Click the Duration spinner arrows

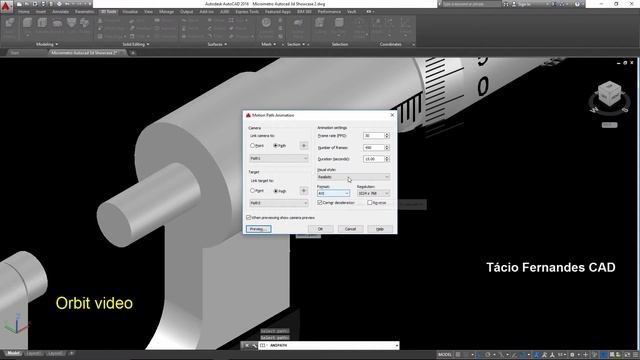[387, 159]
